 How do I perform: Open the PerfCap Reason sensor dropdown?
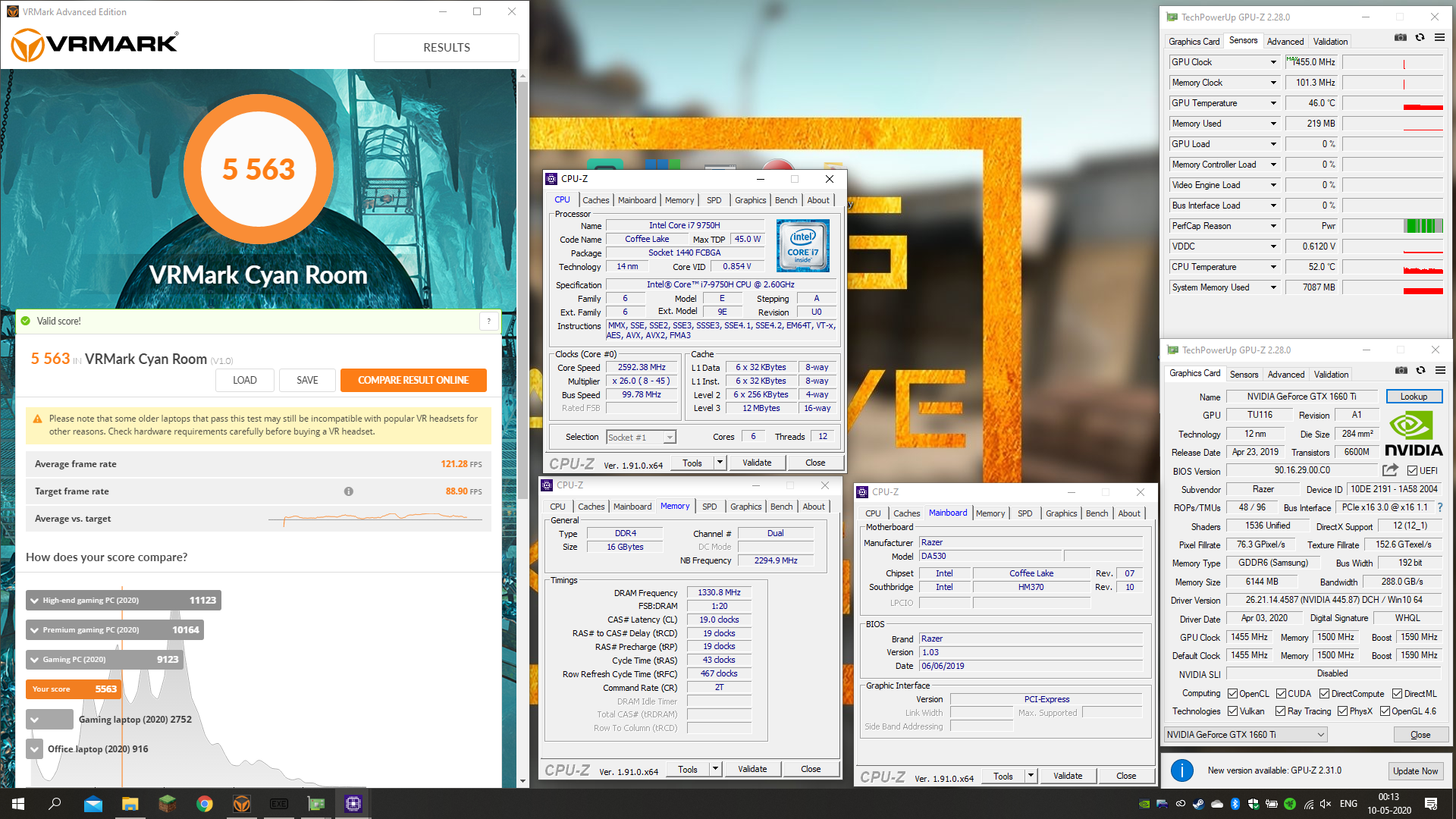click(x=1273, y=226)
